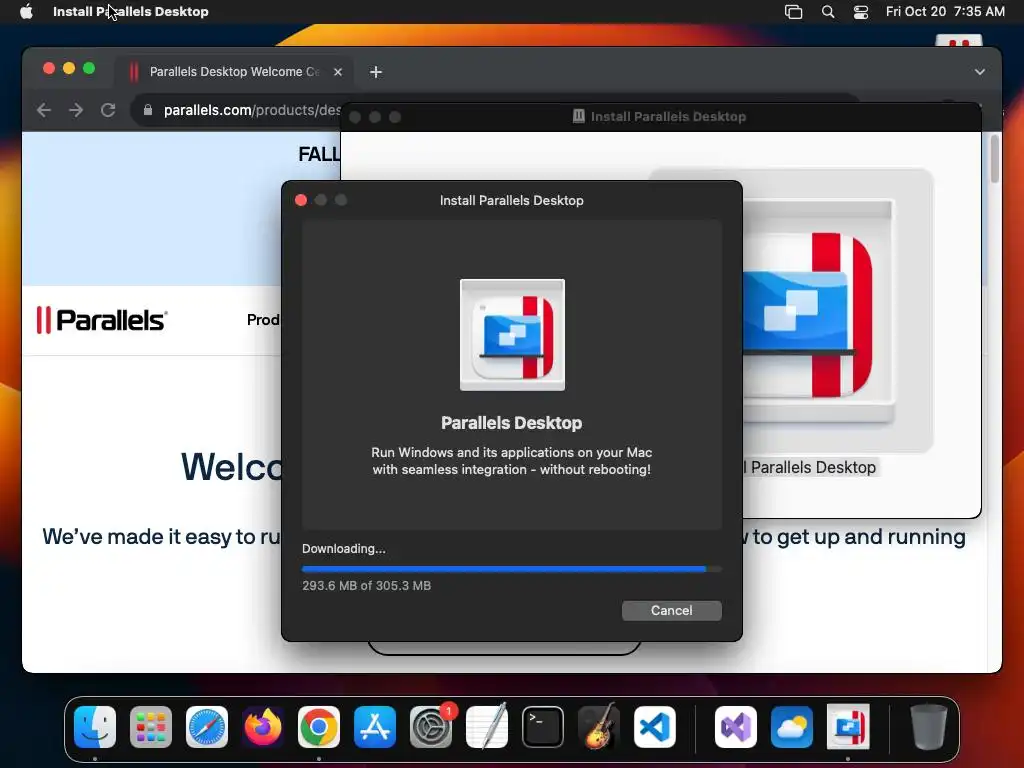1024x768 pixels.
Task: Go back in Chrome
Action: point(44,110)
